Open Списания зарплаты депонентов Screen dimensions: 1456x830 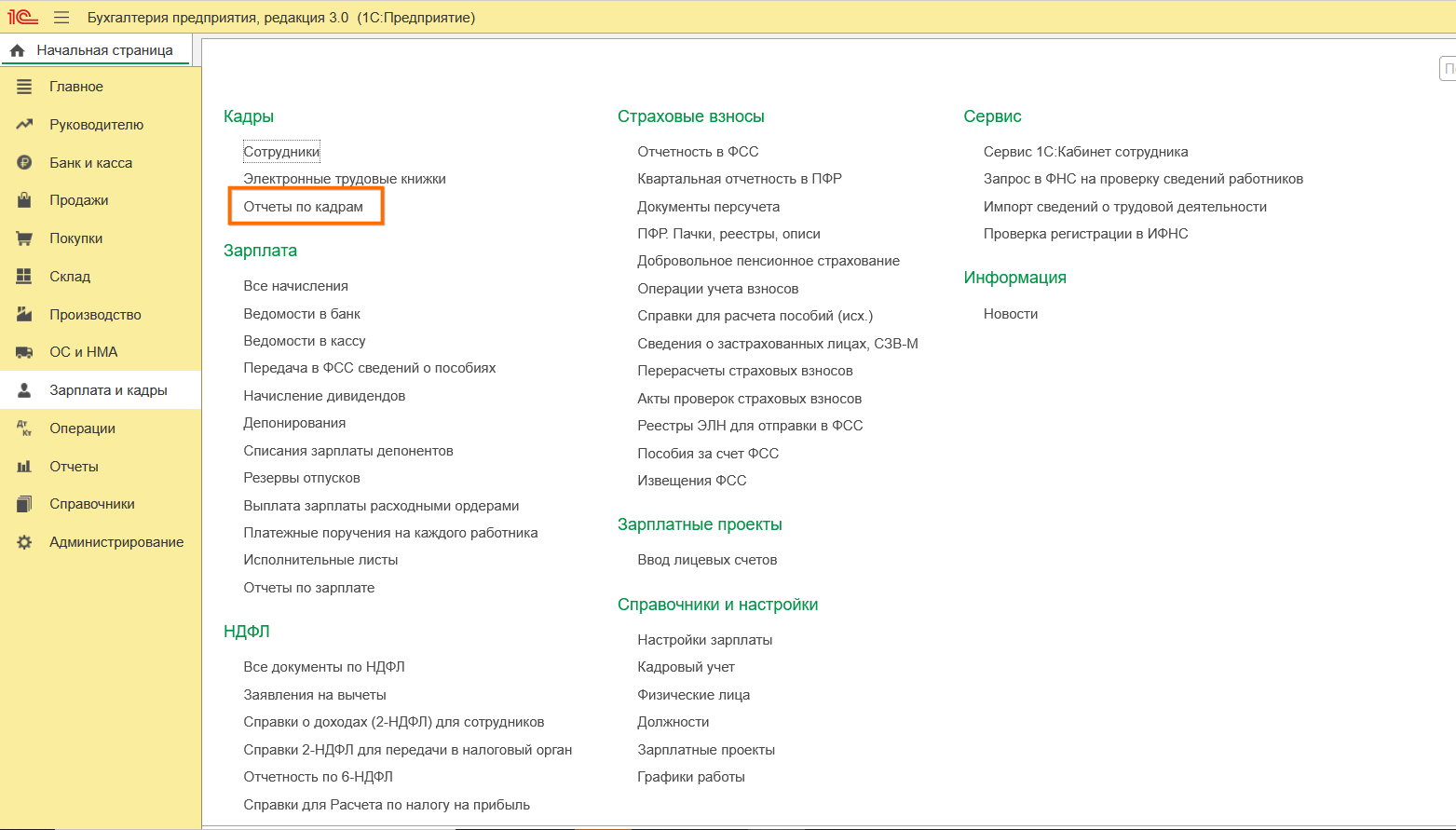tap(348, 451)
